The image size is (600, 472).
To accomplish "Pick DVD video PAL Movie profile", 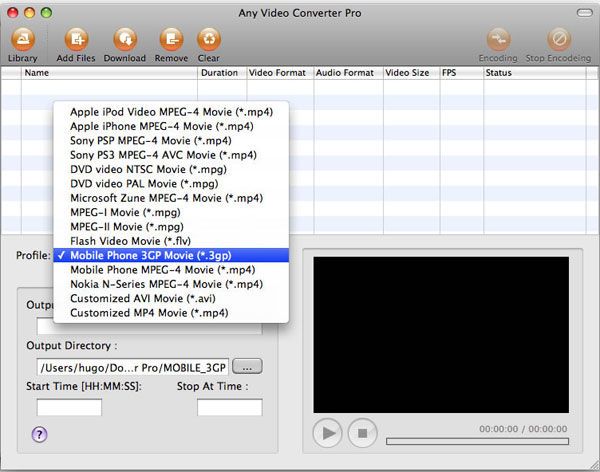I will pos(171,184).
